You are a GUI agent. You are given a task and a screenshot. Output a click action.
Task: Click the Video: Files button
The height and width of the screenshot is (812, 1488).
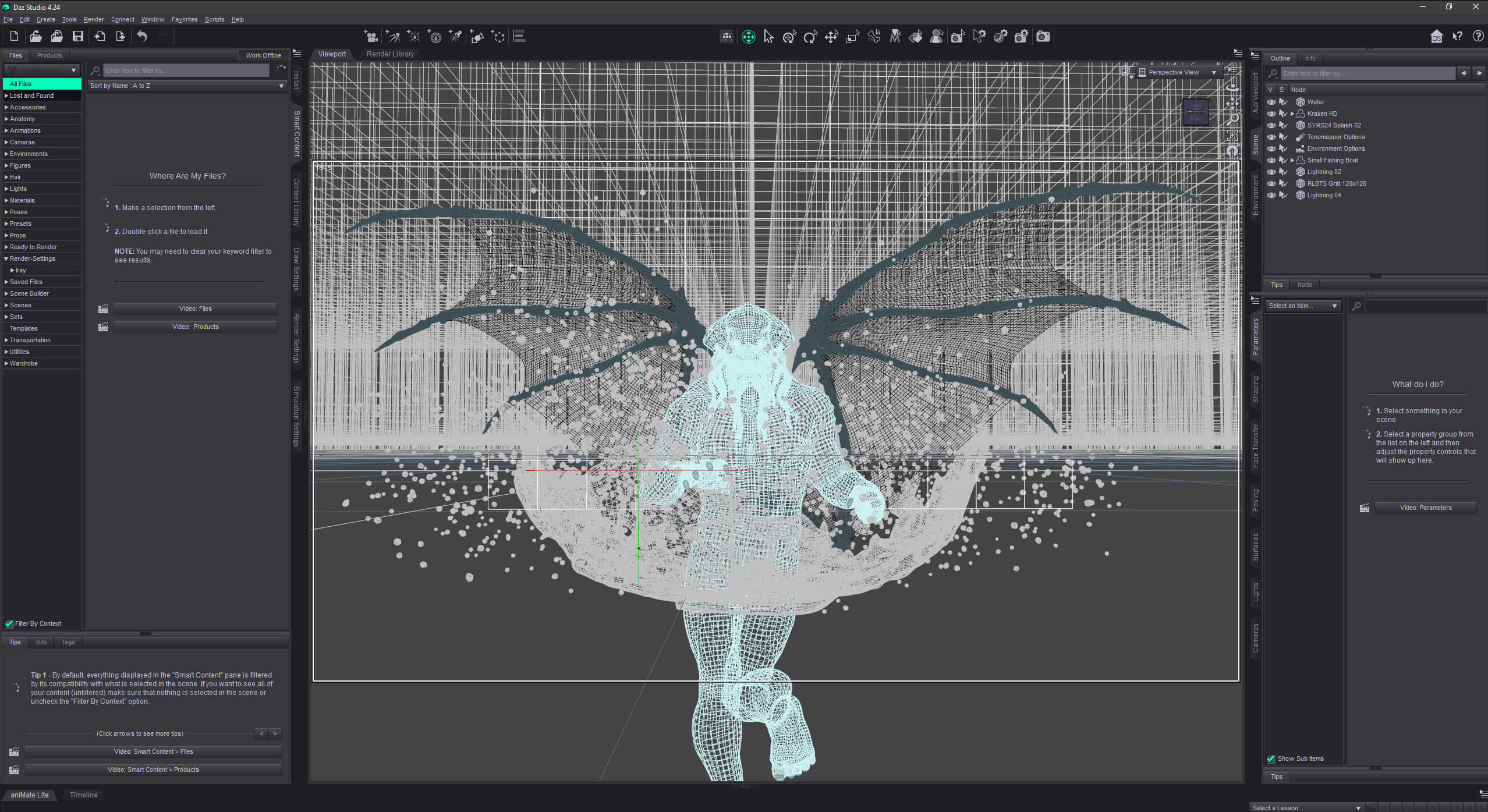click(x=196, y=309)
